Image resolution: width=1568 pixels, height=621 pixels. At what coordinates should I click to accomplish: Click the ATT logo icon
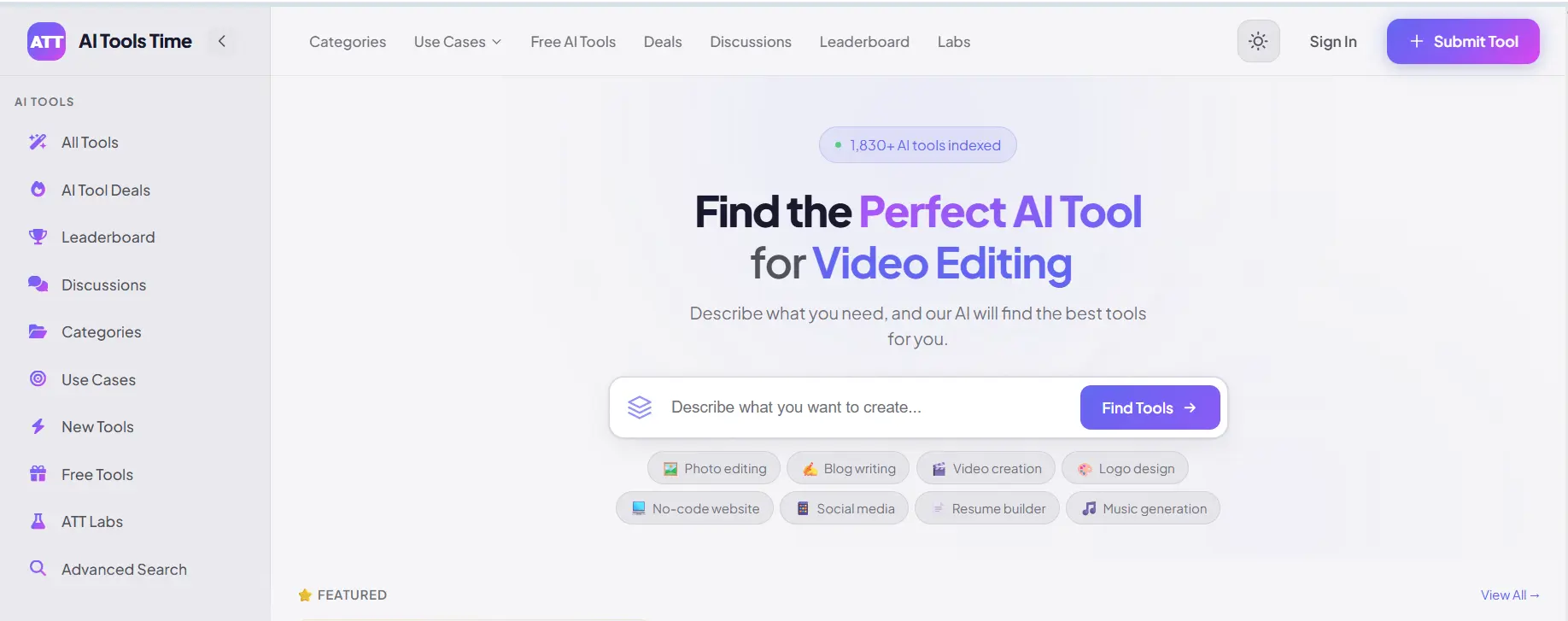(x=46, y=41)
